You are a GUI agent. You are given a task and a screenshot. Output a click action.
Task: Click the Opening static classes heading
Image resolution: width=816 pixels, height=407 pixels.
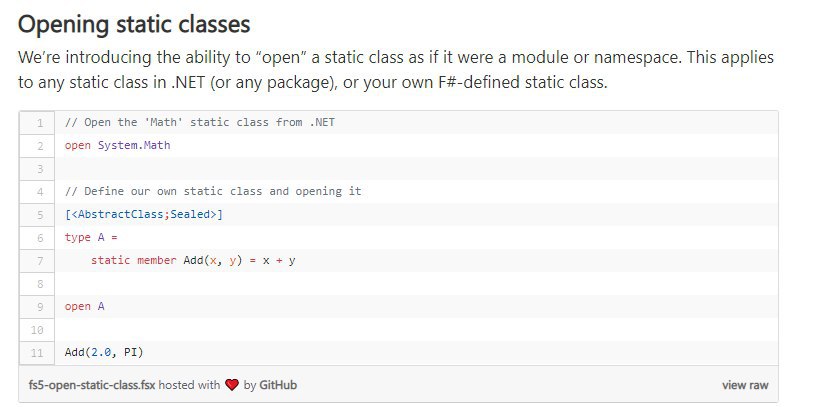134,24
